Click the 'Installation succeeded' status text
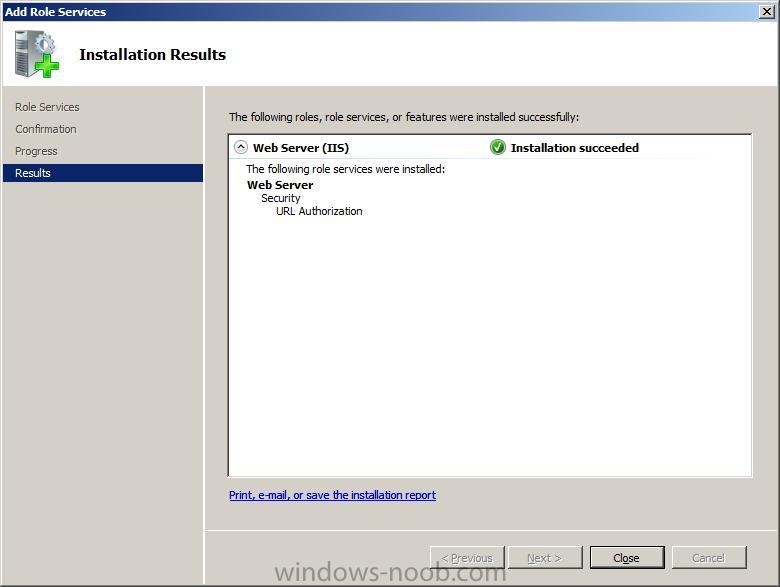The image size is (780, 587). point(575,148)
